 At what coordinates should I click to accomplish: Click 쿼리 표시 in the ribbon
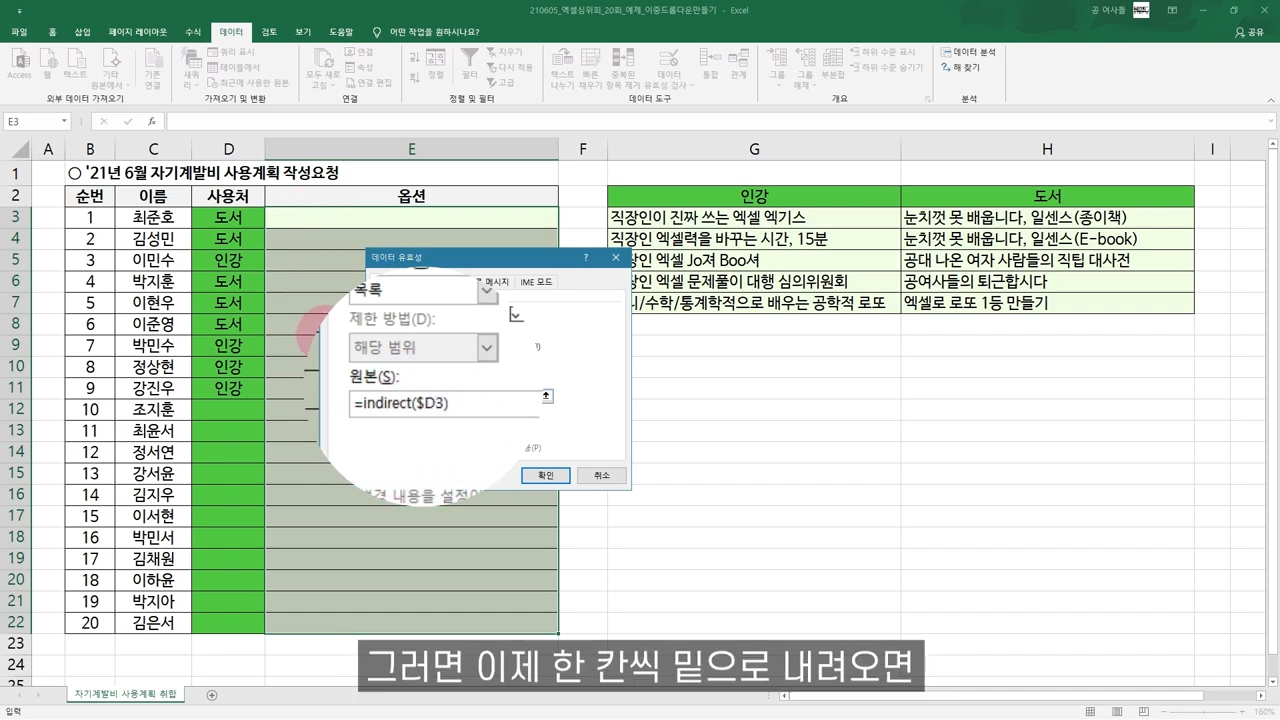[x=231, y=52]
